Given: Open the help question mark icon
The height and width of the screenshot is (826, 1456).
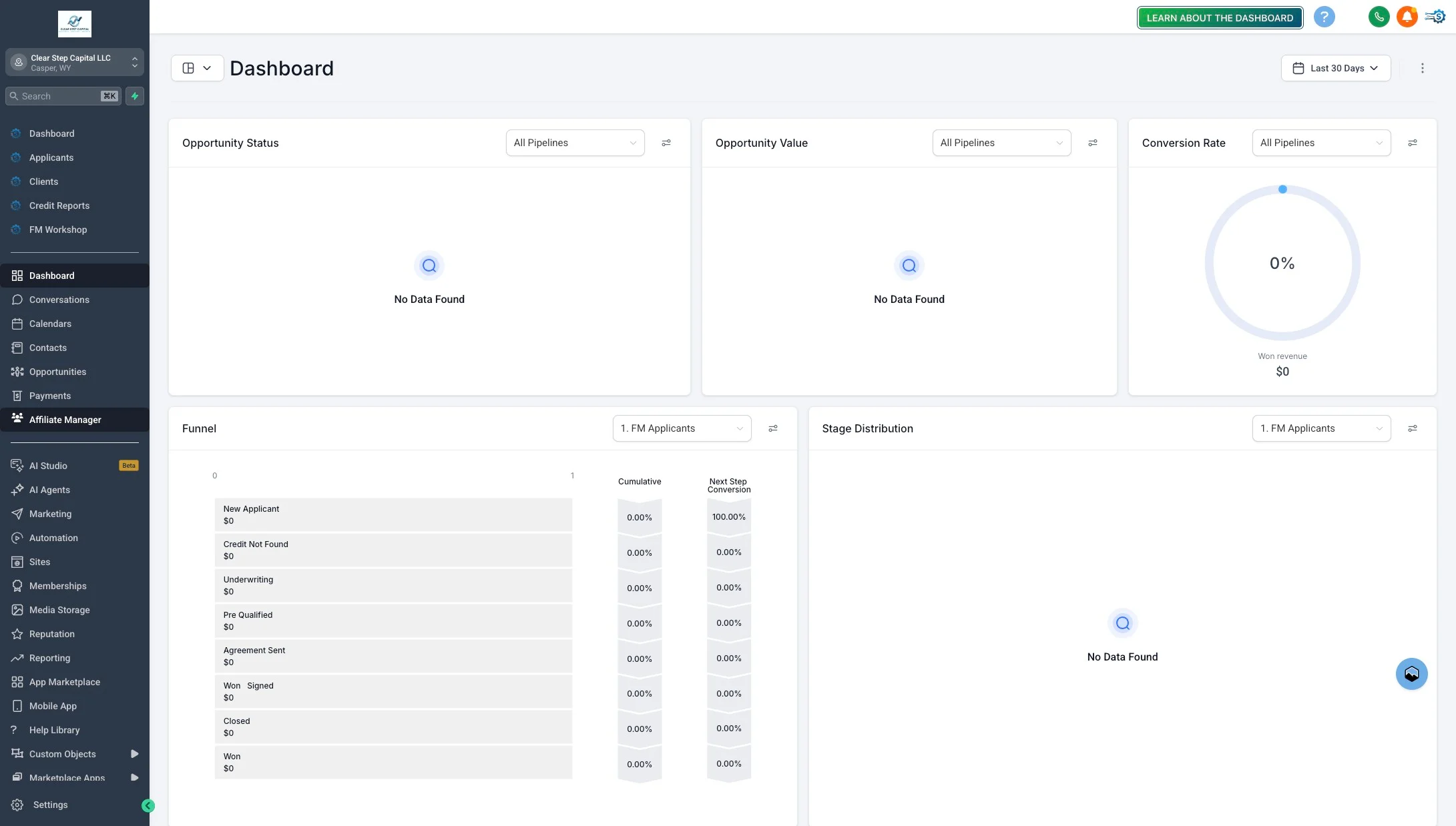Looking at the screenshot, I should click(x=1324, y=17).
